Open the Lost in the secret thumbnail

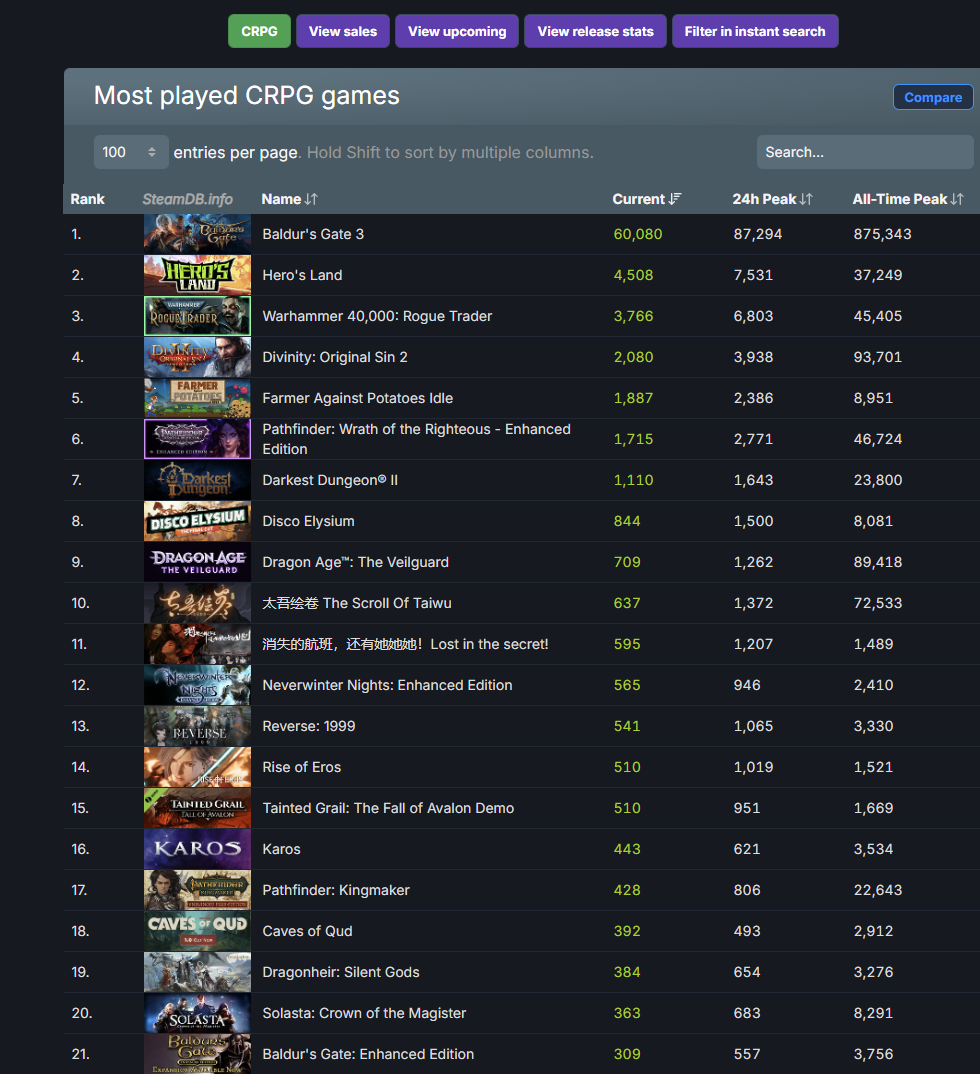click(197, 645)
